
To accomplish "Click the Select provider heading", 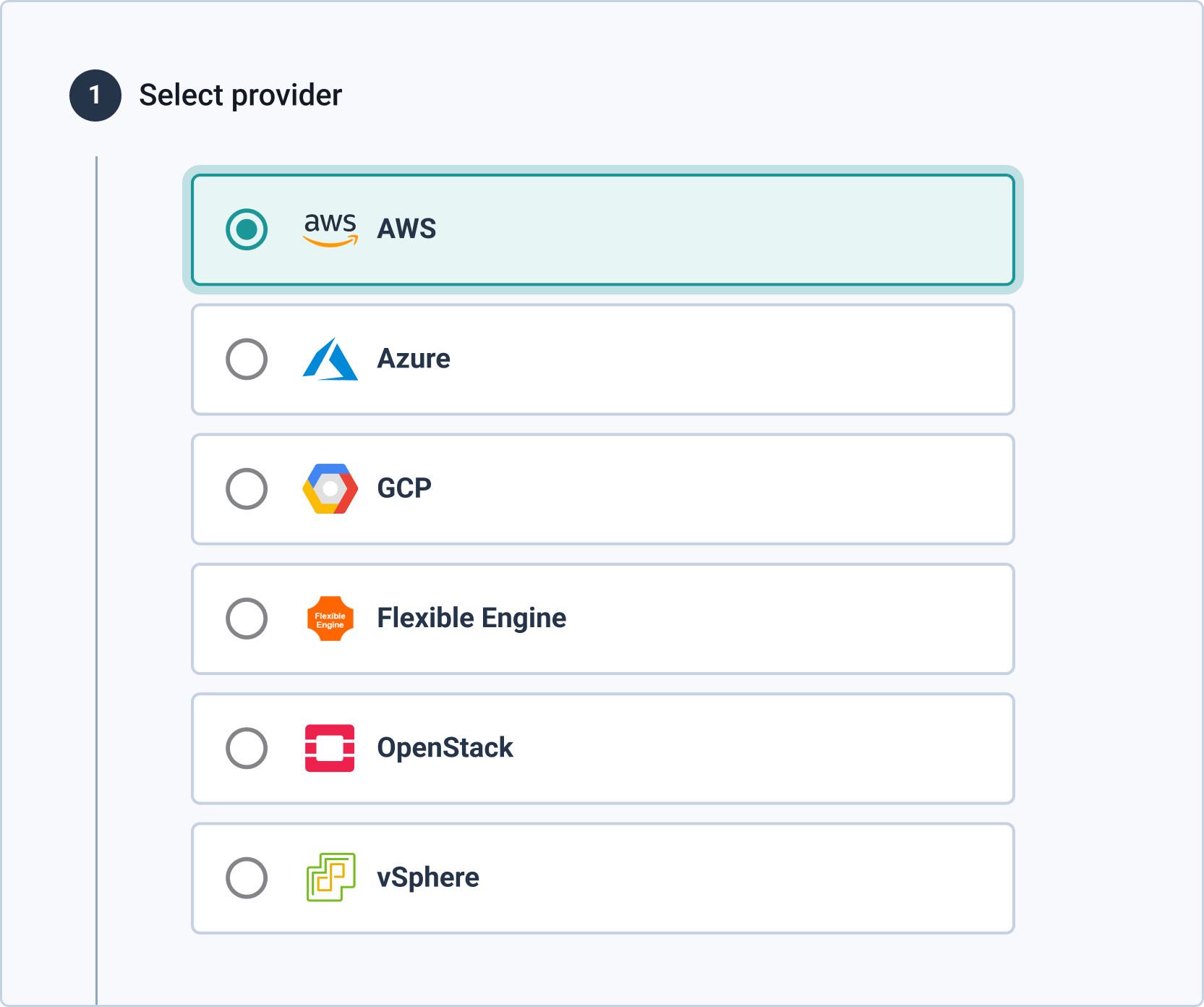I will click(240, 95).
